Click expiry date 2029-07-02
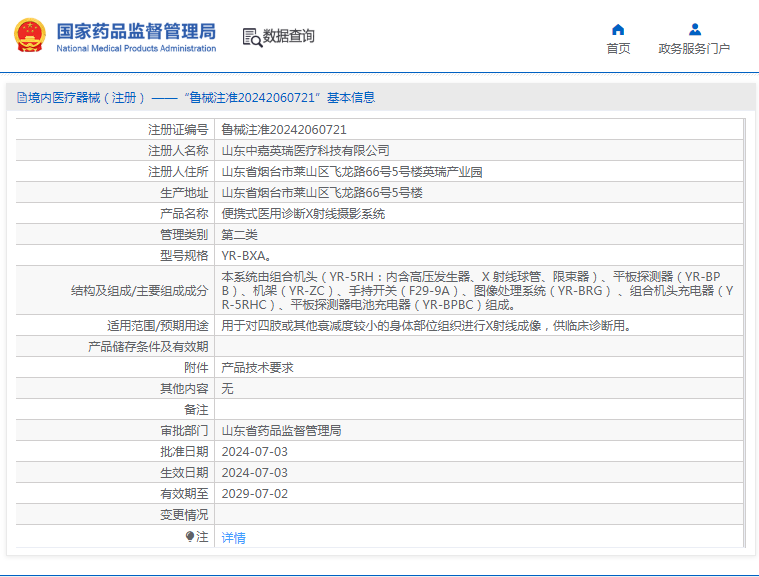The width and height of the screenshot is (759, 577). 255,494
